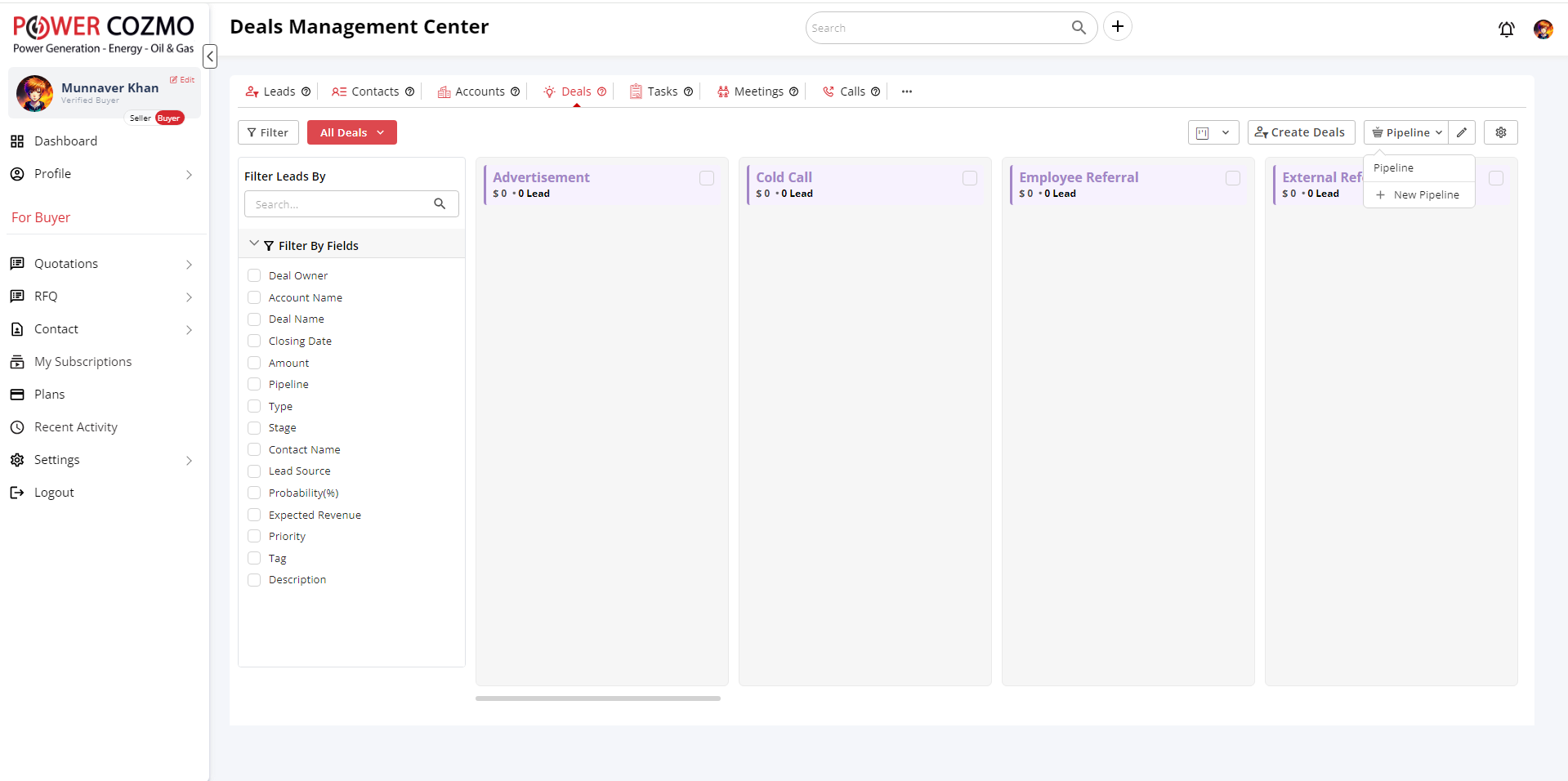Open the All Deals dropdown

coord(351,132)
